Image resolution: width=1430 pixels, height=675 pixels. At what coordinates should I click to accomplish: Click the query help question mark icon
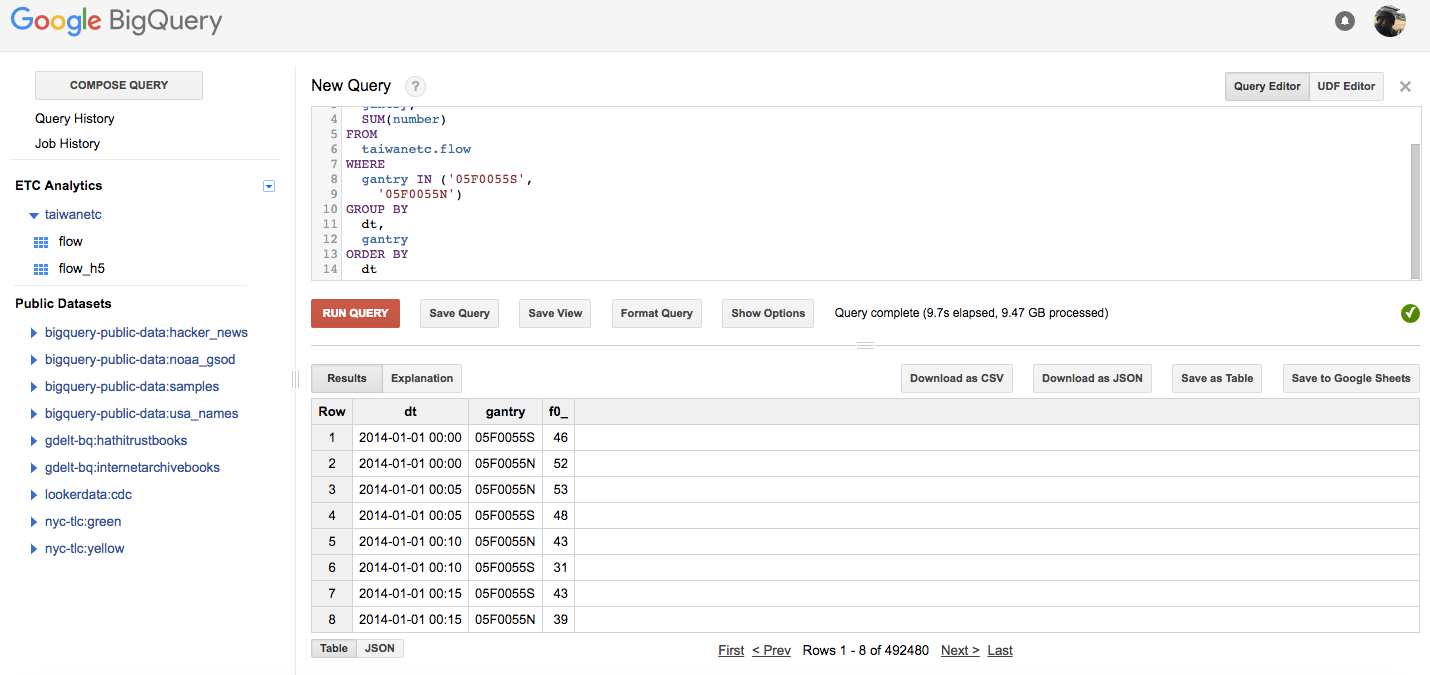click(415, 86)
